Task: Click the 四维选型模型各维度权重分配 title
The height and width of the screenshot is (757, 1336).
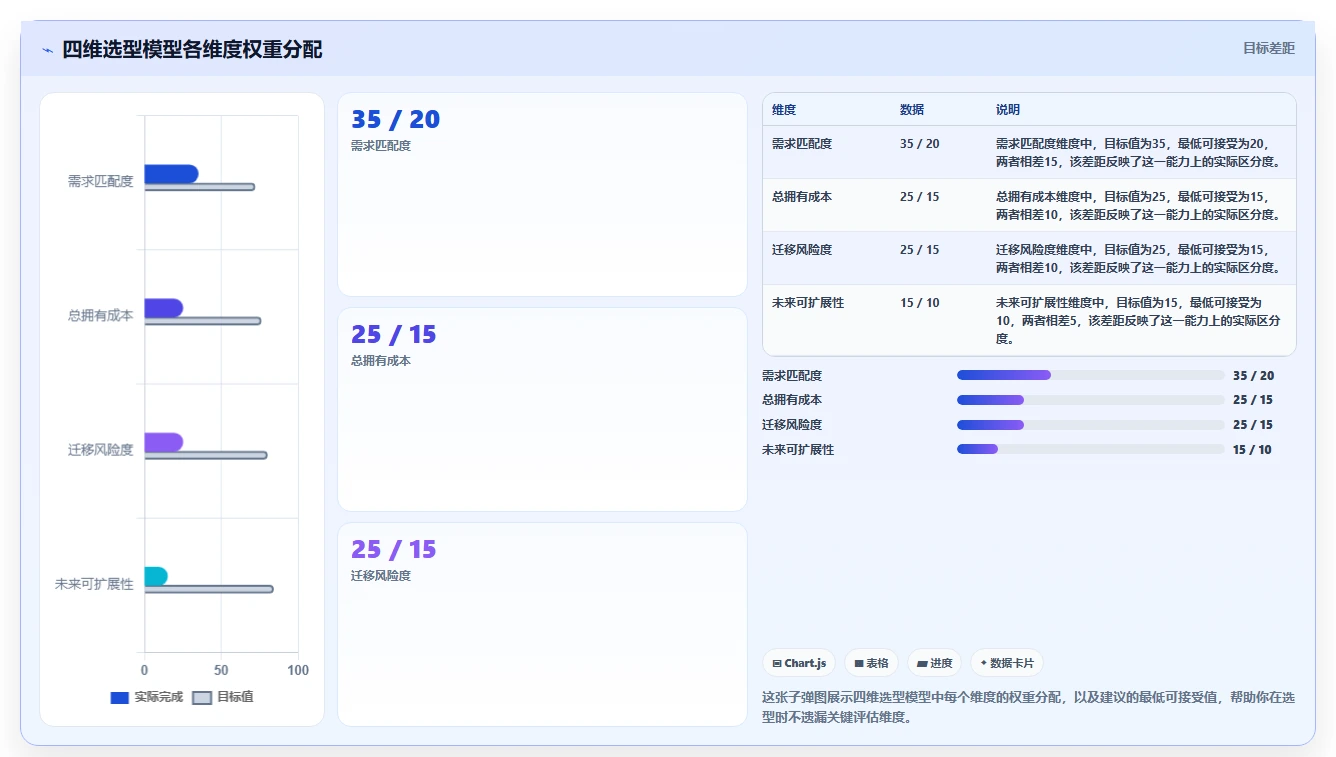Action: (x=192, y=50)
